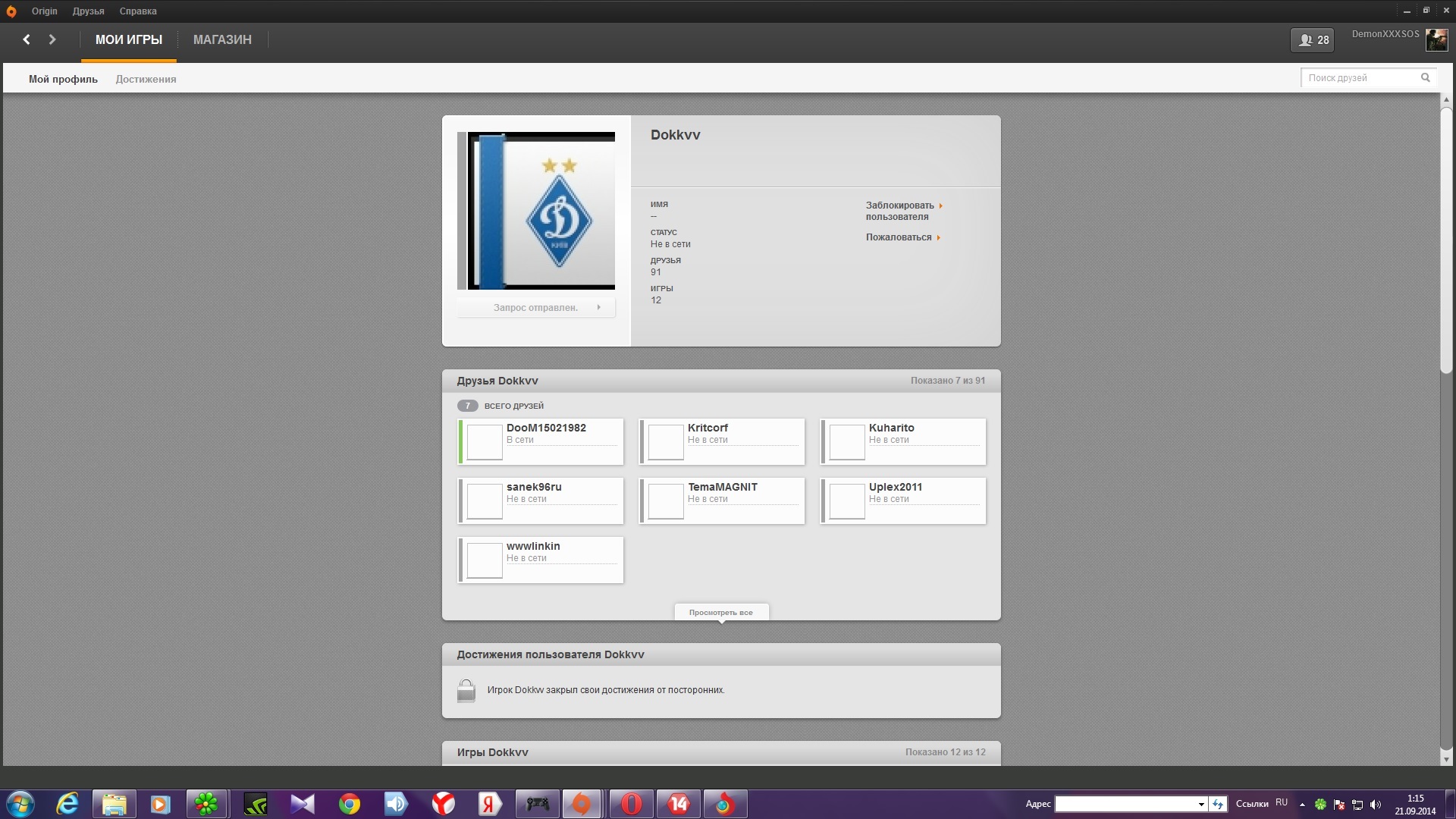Switch to МОИ ИГРЫ tab
The width and height of the screenshot is (1456, 819).
pyautogui.click(x=129, y=39)
